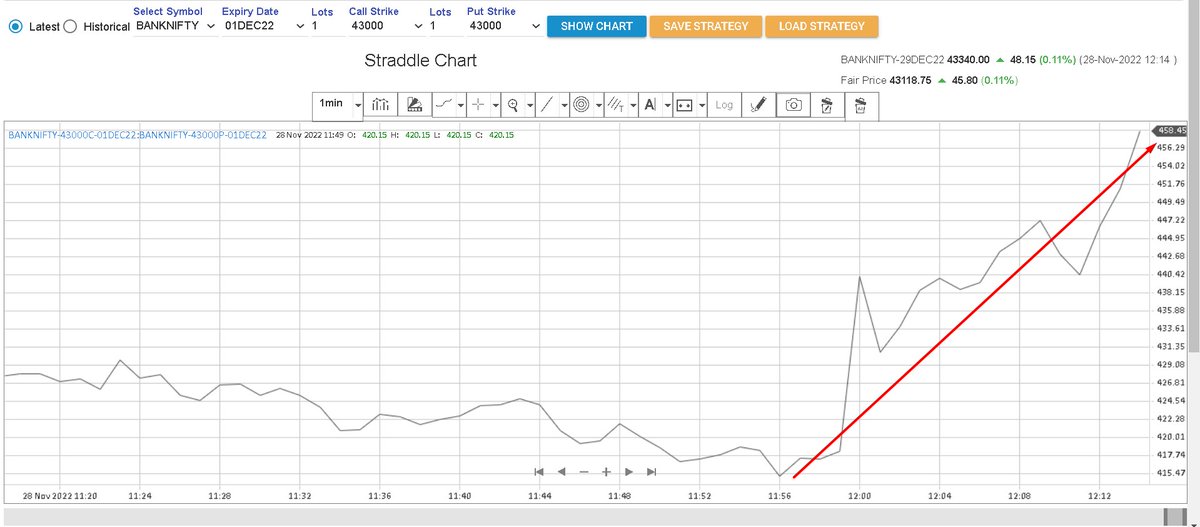Click the LOAD STRATEGY button
Screen dimensions: 1200x527
click(x=822, y=26)
